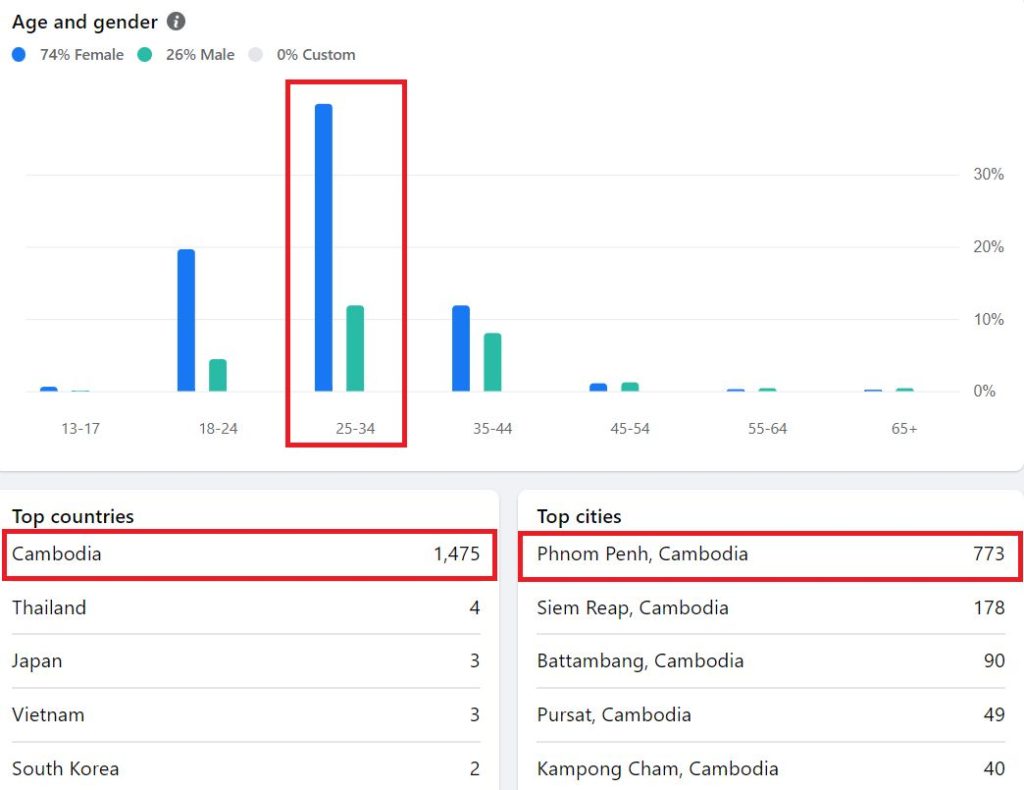The height and width of the screenshot is (790, 1024).
Task: Click Phnom Penh's value '773'
Action: pos(989,554)
